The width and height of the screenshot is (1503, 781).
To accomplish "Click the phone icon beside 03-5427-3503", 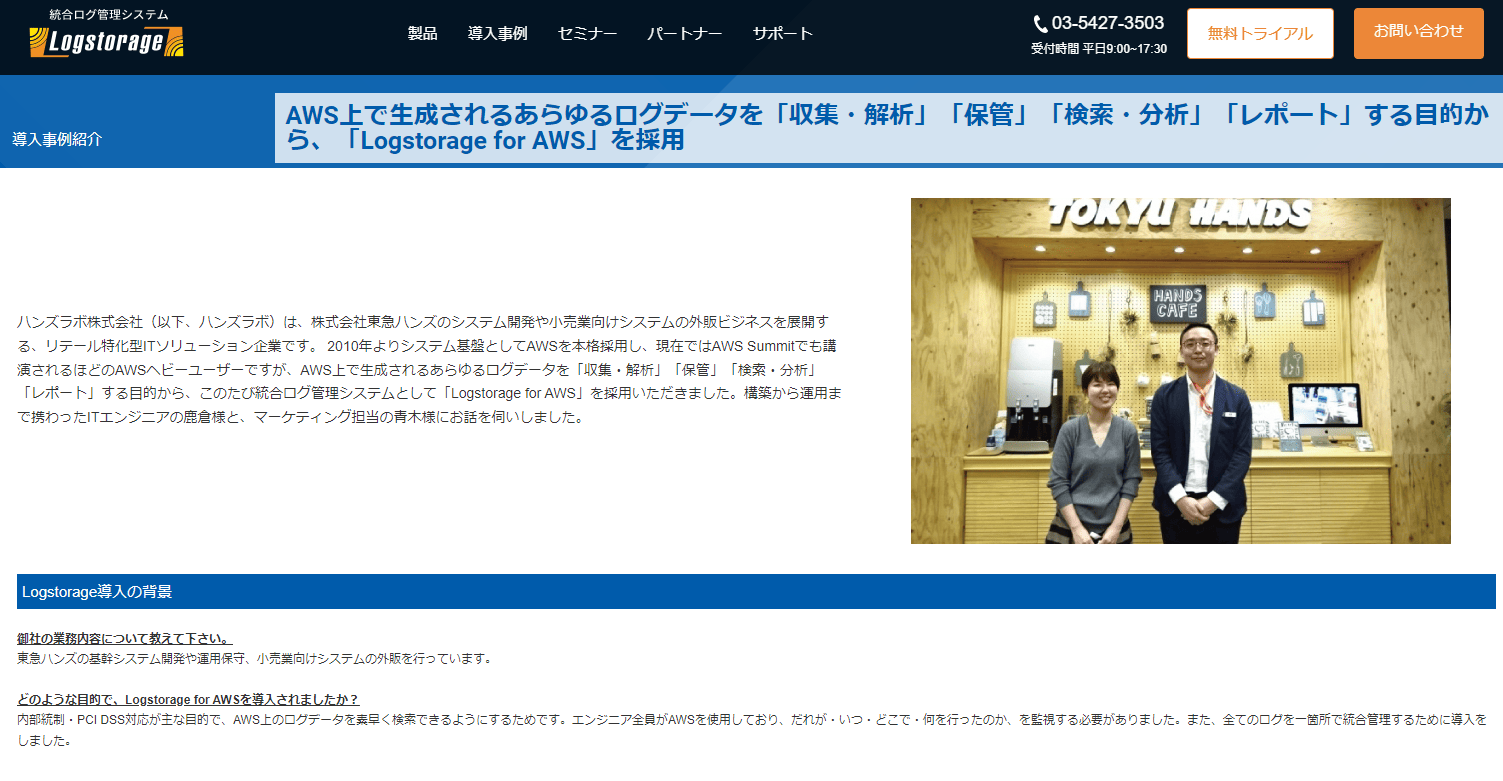I will (x=1040, y=24).
